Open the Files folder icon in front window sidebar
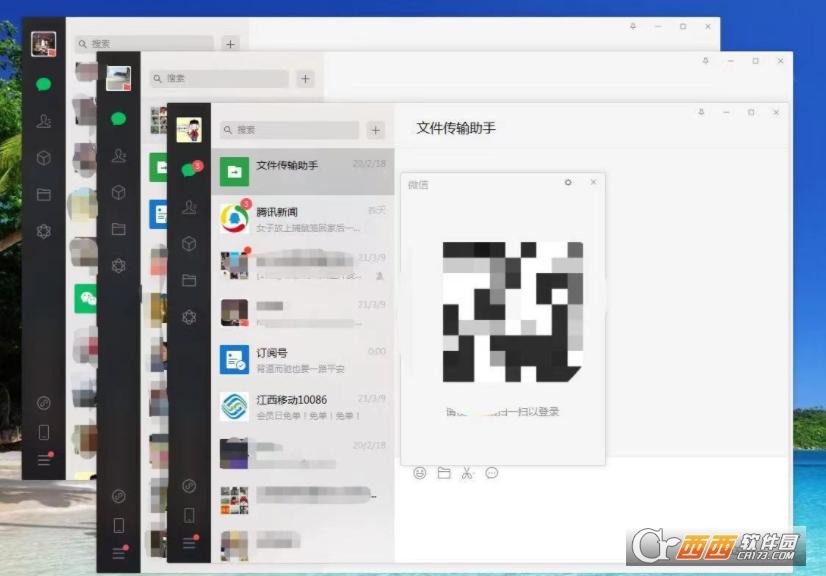Viewport: 826px width, 576px height. pyautogui.click(x=189, y=280)
